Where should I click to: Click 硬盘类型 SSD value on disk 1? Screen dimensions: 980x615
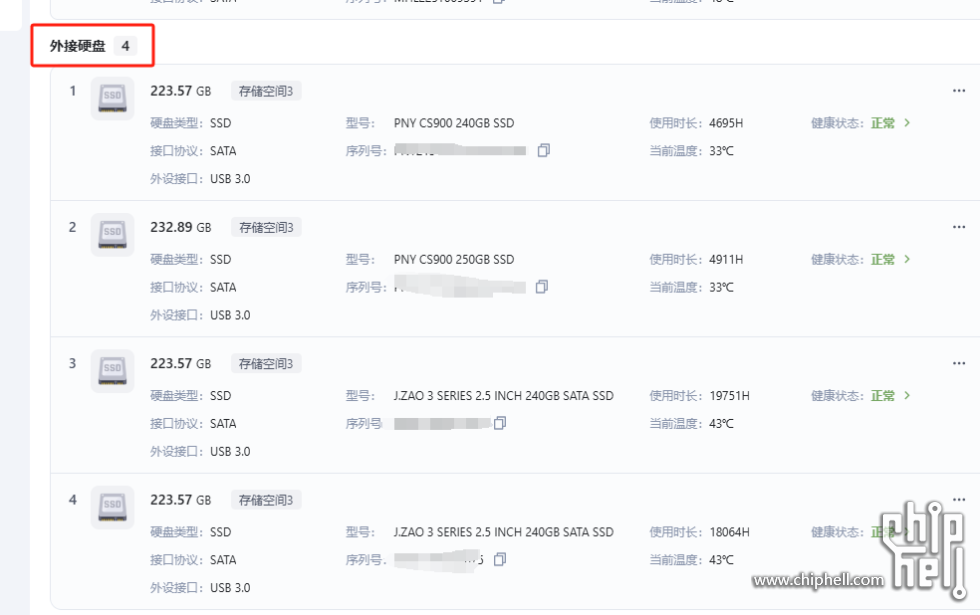pyautogui.click(x=221, y=123)
